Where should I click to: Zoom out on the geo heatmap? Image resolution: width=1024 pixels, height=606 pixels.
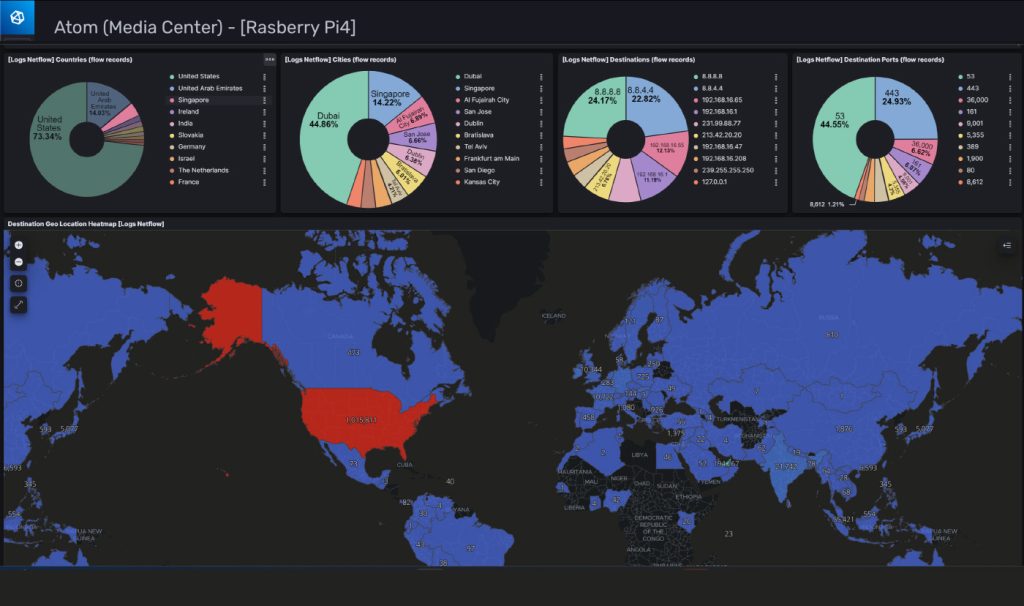point(19,262)
